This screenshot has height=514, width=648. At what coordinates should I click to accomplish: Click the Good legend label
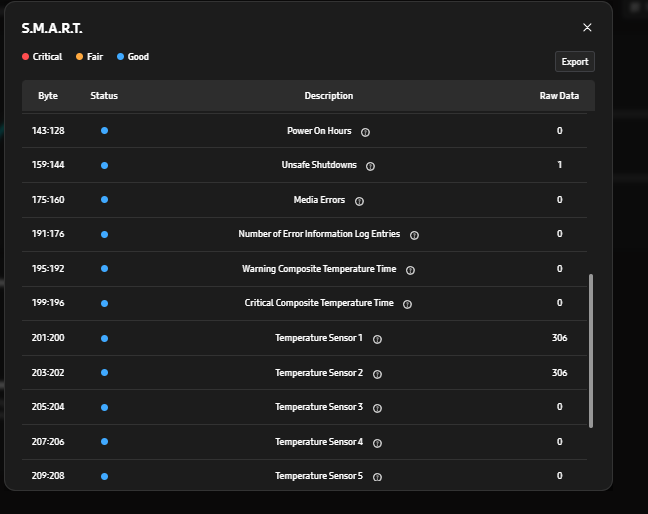tap(138, 57)
